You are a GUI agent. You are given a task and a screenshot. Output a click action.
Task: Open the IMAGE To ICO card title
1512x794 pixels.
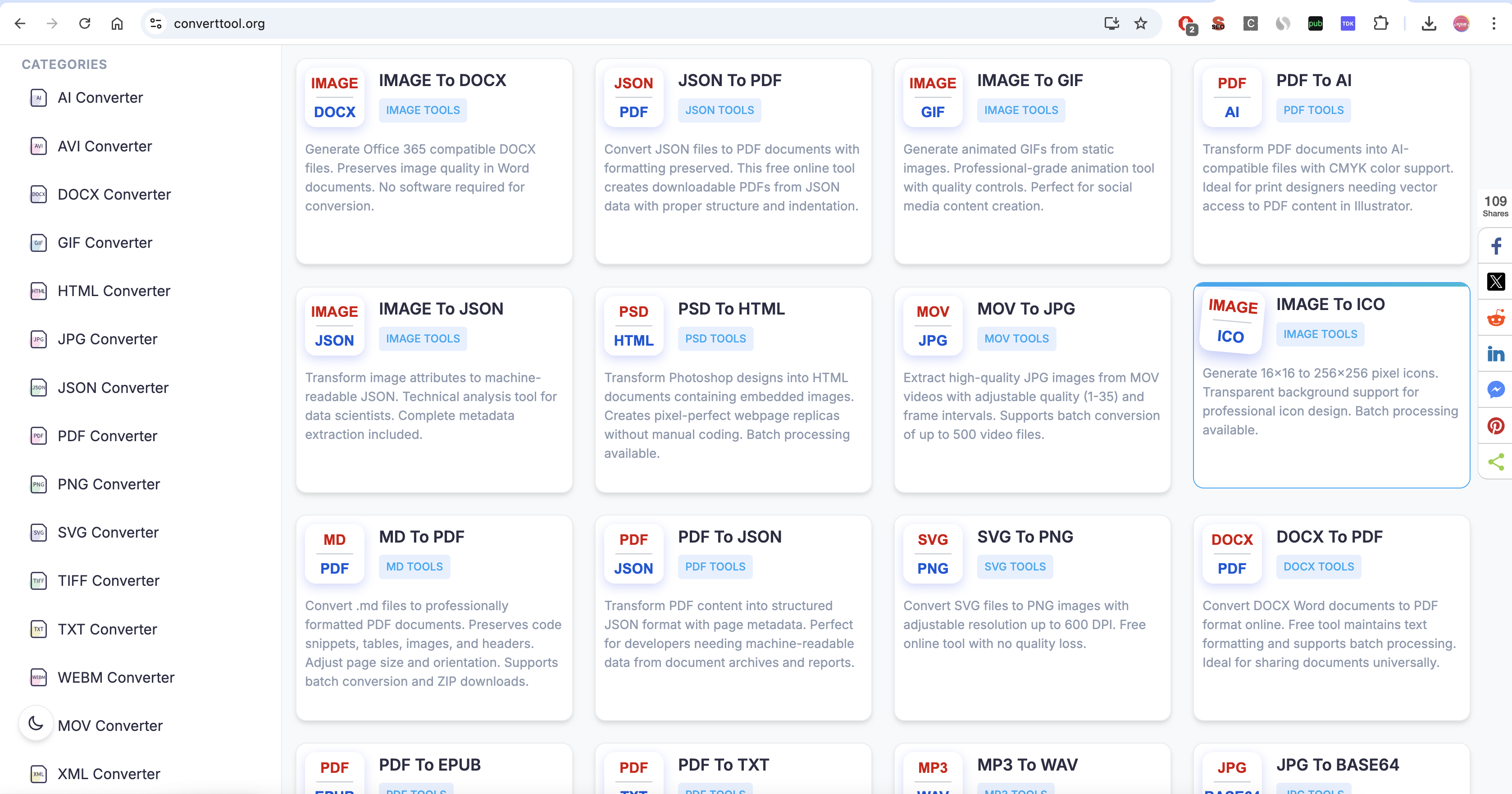pos(1330,304)
